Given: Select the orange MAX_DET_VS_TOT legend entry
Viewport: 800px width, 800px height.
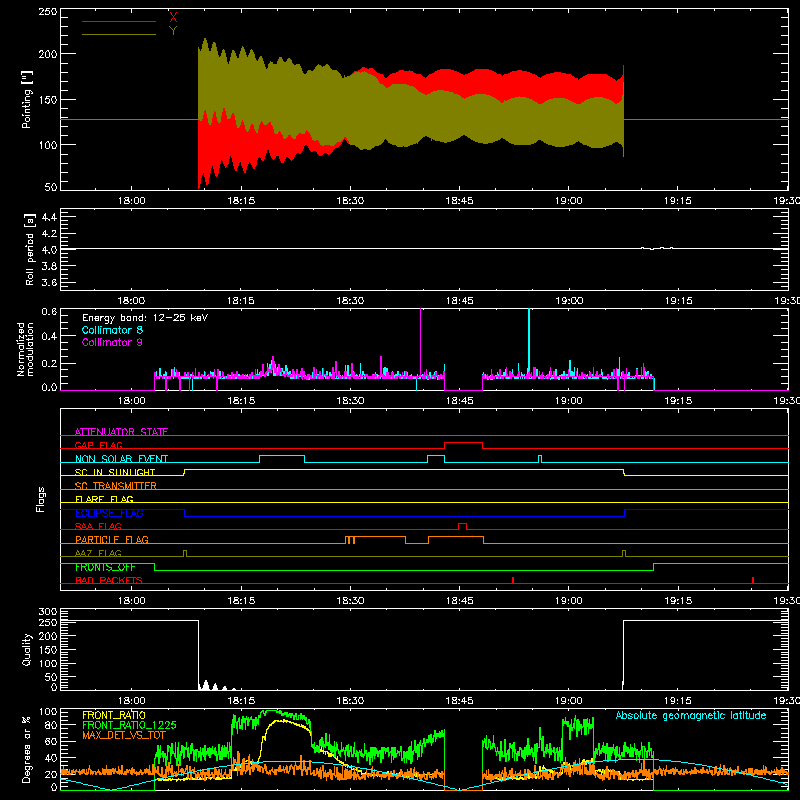Looking at the screenshot, I should click(x=124, y=735).
